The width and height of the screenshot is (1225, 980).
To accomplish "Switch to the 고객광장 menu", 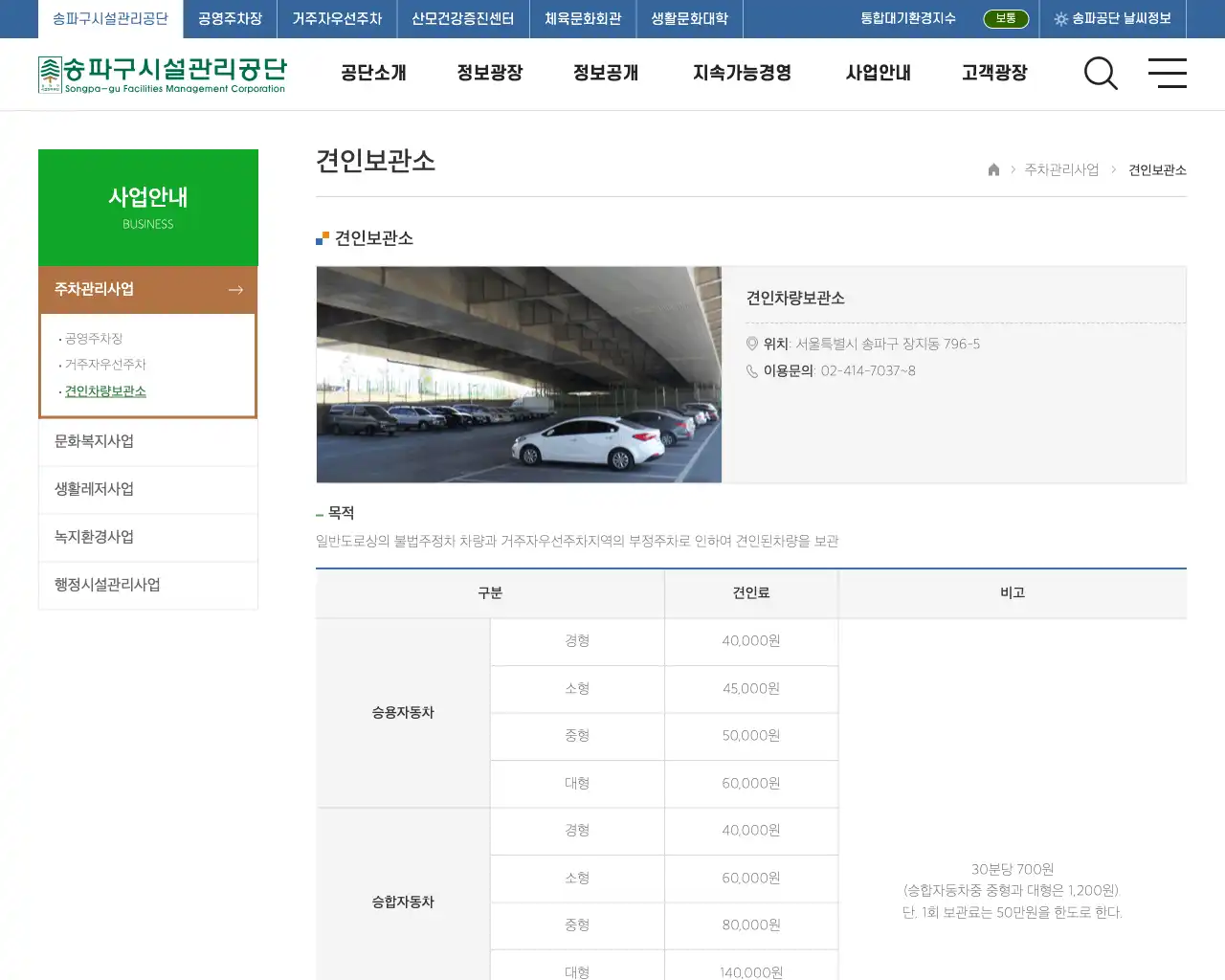I will click(993, 74).
